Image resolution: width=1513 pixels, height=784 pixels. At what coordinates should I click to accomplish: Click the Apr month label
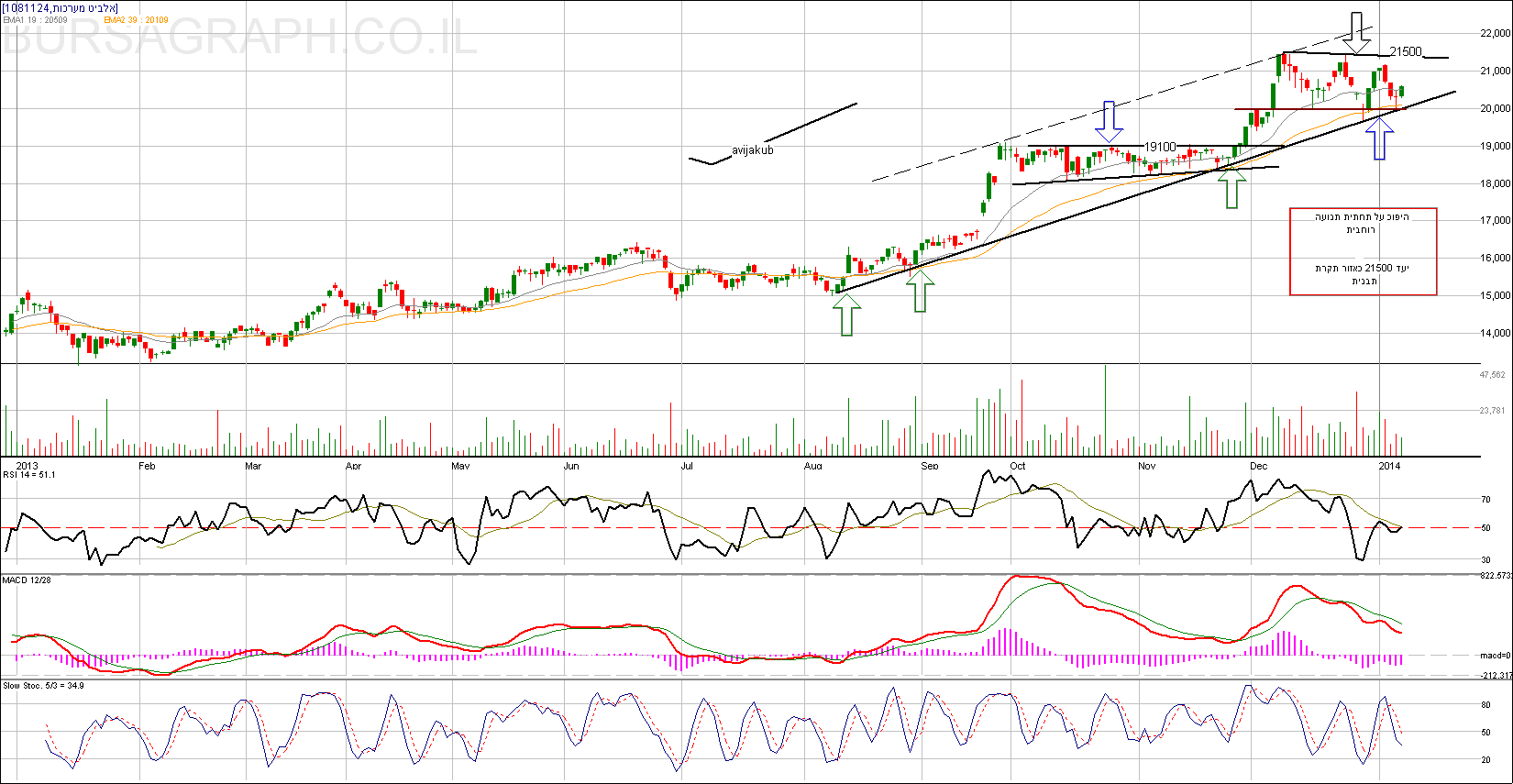(x=353, y=466)
